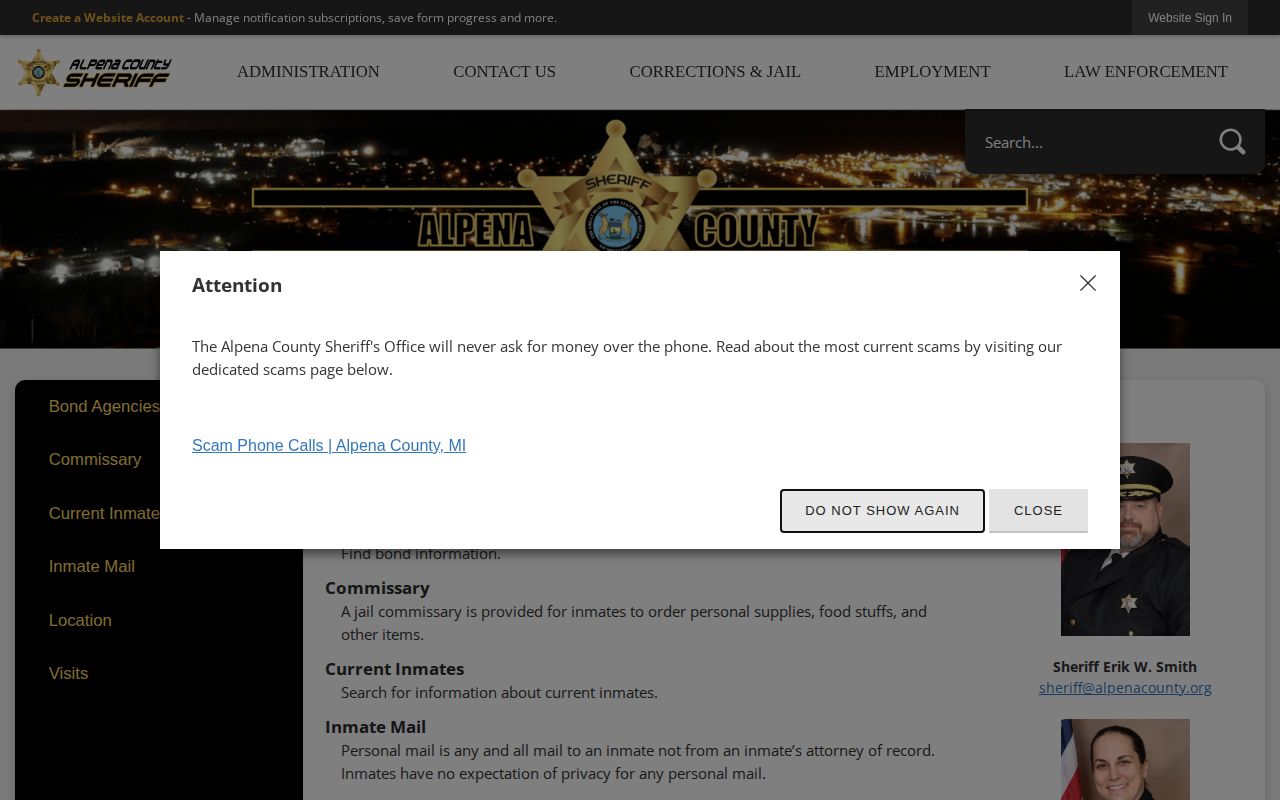Email sheriff@alpenacounty.org link
1280x800 pixels.
(x=1125, y=687)
